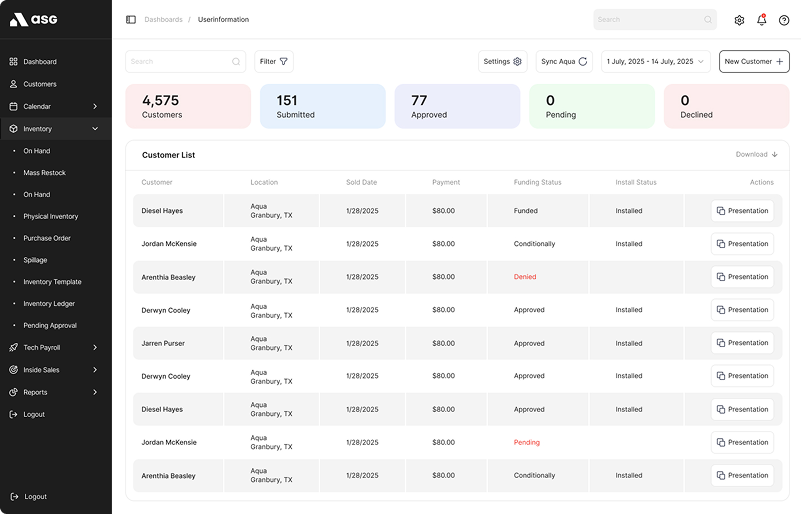Open the notifications bell icon
The height and width of the screenshot is (514, 801).
pos(761,20)
